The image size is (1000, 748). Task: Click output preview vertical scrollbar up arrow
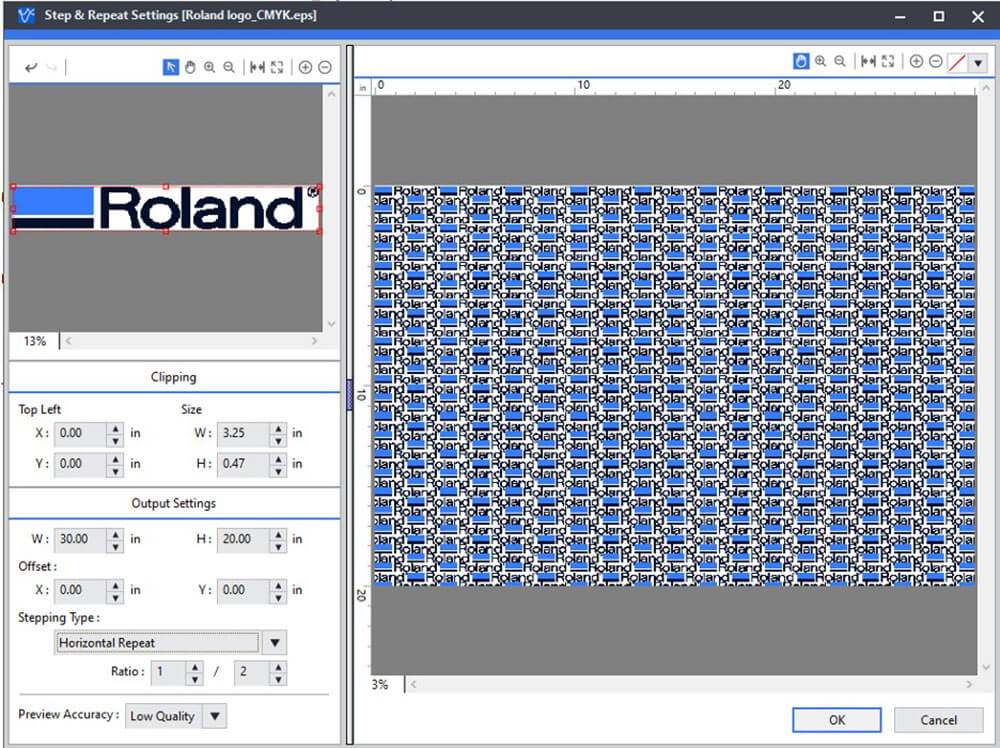[987, 87]
